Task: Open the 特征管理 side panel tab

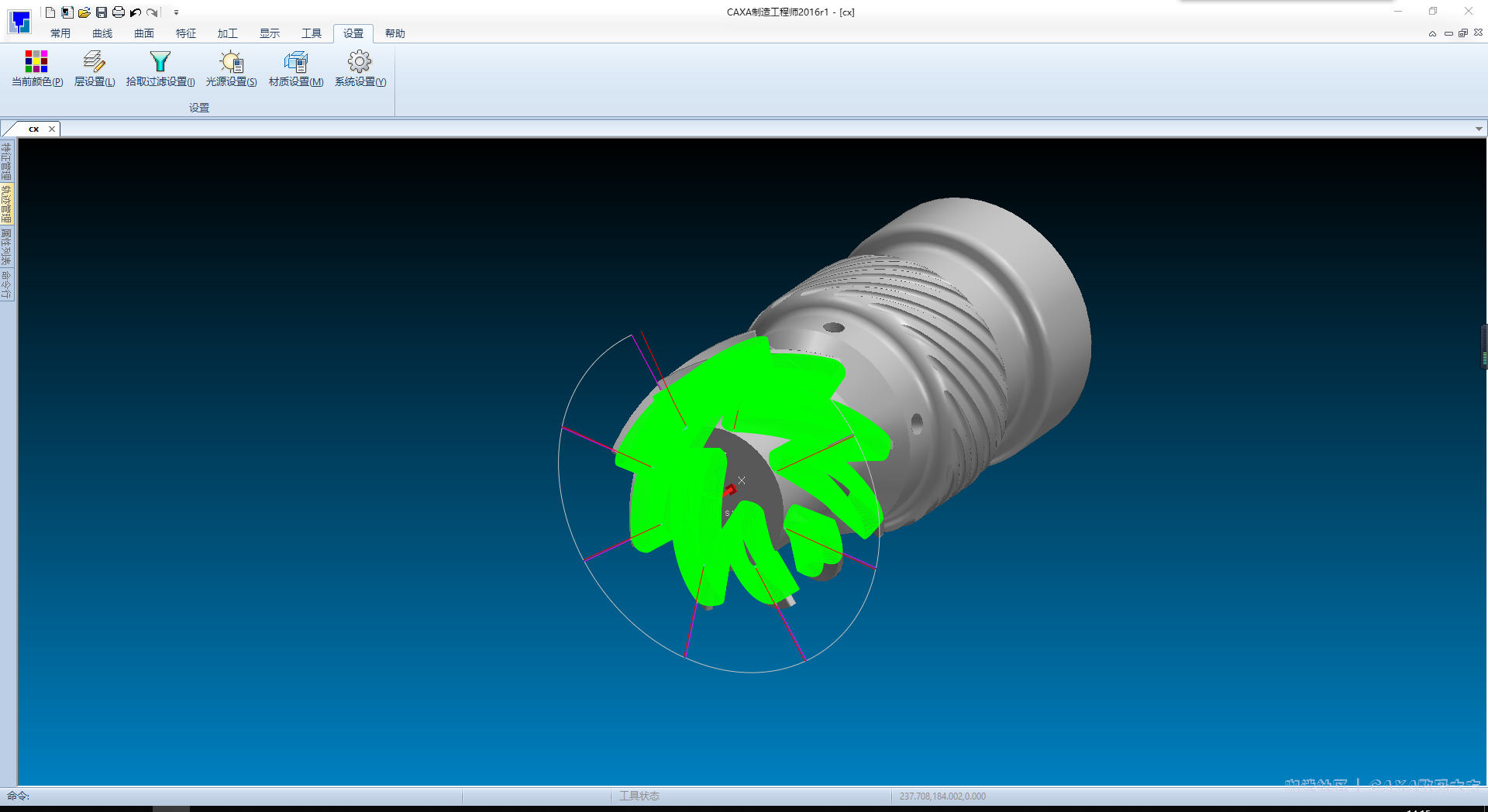Action: [x=7, y=160]
